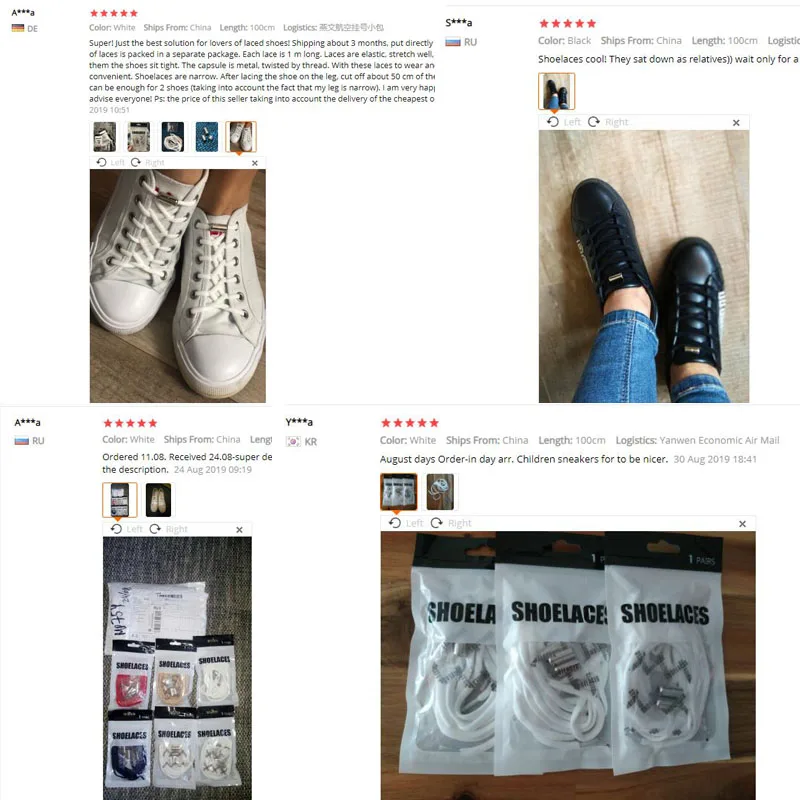Open first thumbnail in DE review
Screen dimensions: 800x800
(105, 137)
